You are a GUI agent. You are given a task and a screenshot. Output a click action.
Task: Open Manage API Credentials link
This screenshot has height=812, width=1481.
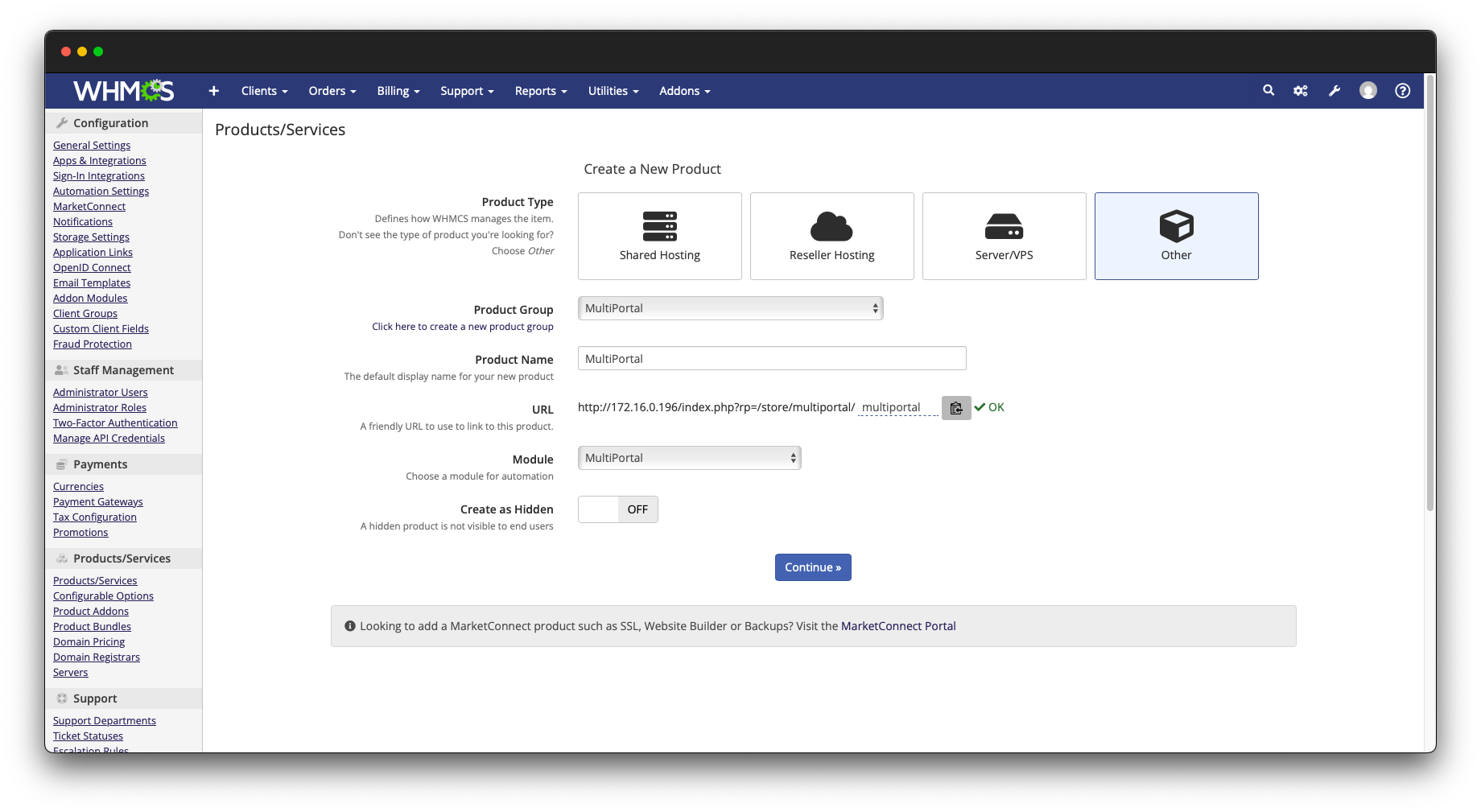[109, 439]
